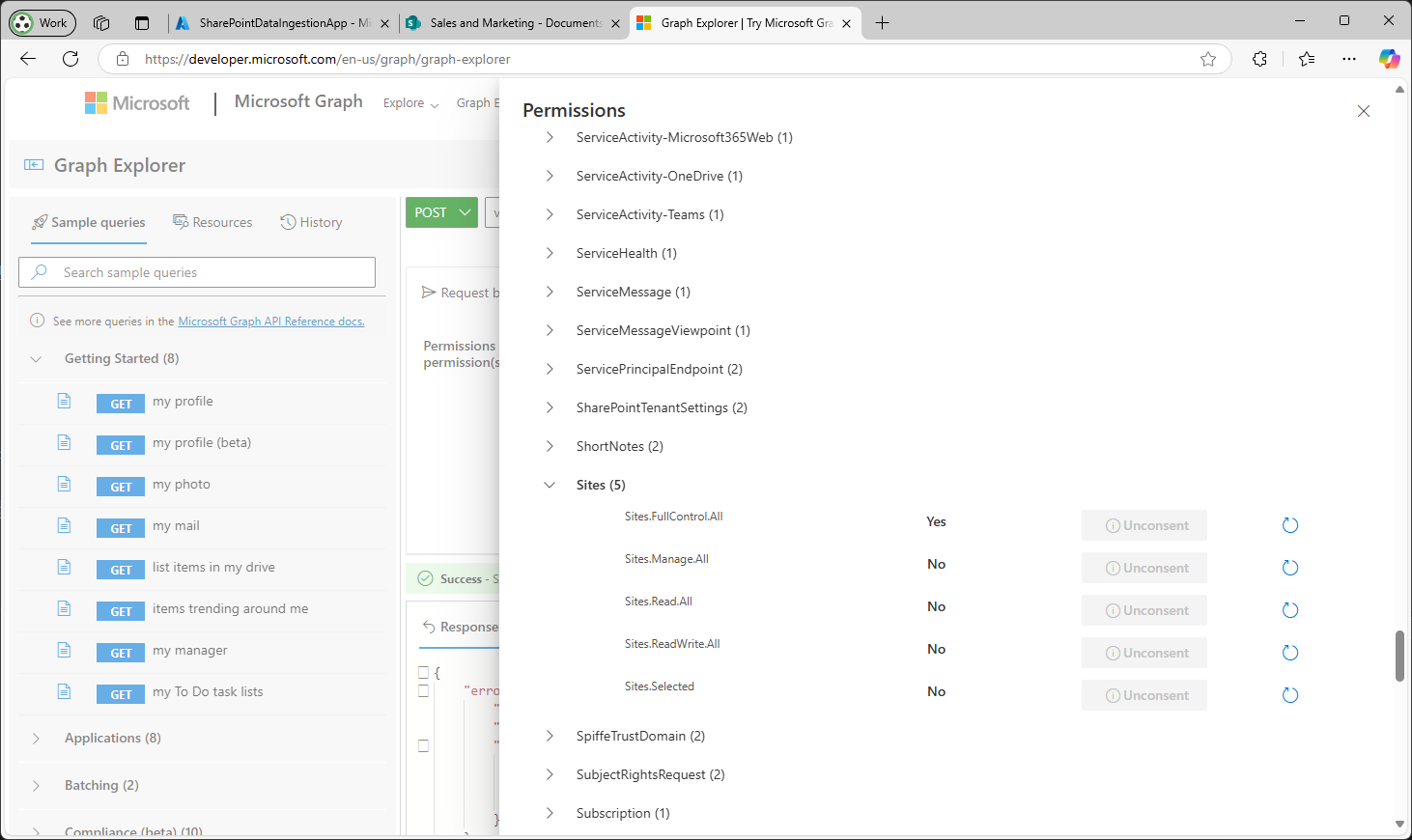Click the site information icon in the address bar
Screen dimensions: 1412x840
pyautogui.click(x=122, y=59)
